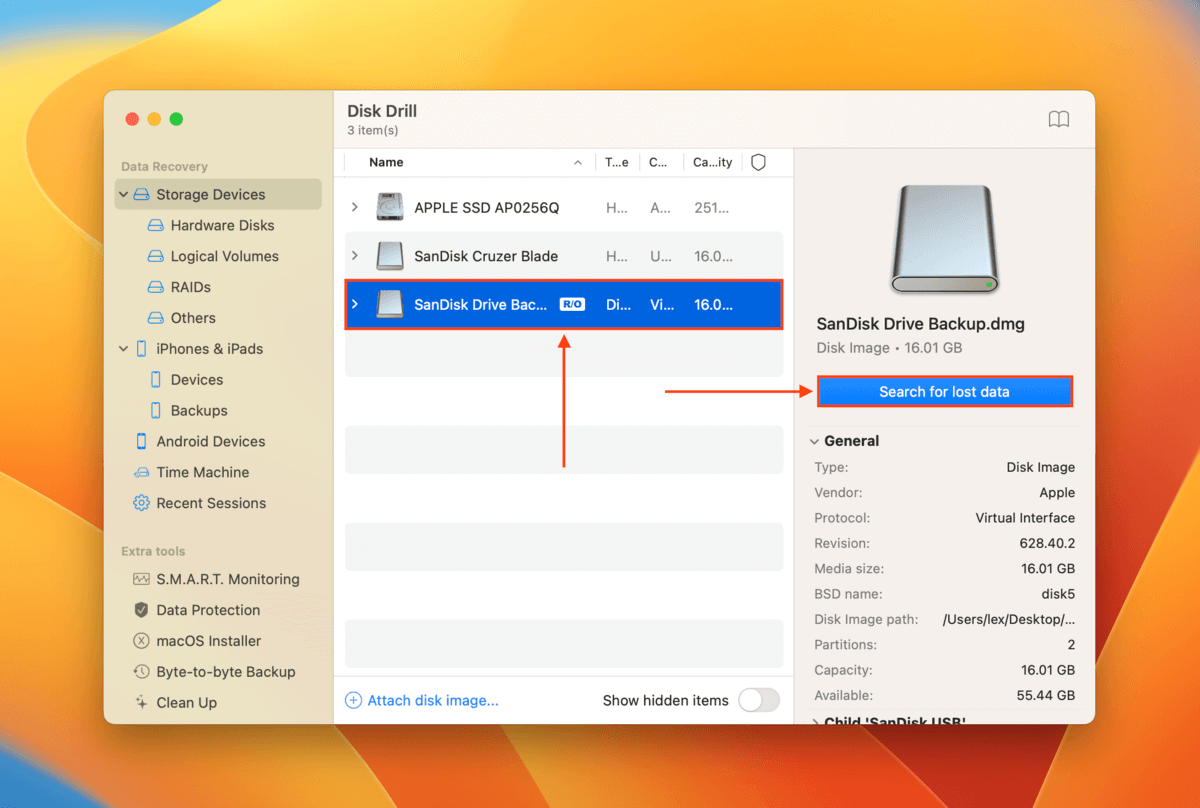Click the plus icon for attaching image
The image size is (1200, 808).
(353, 701)
